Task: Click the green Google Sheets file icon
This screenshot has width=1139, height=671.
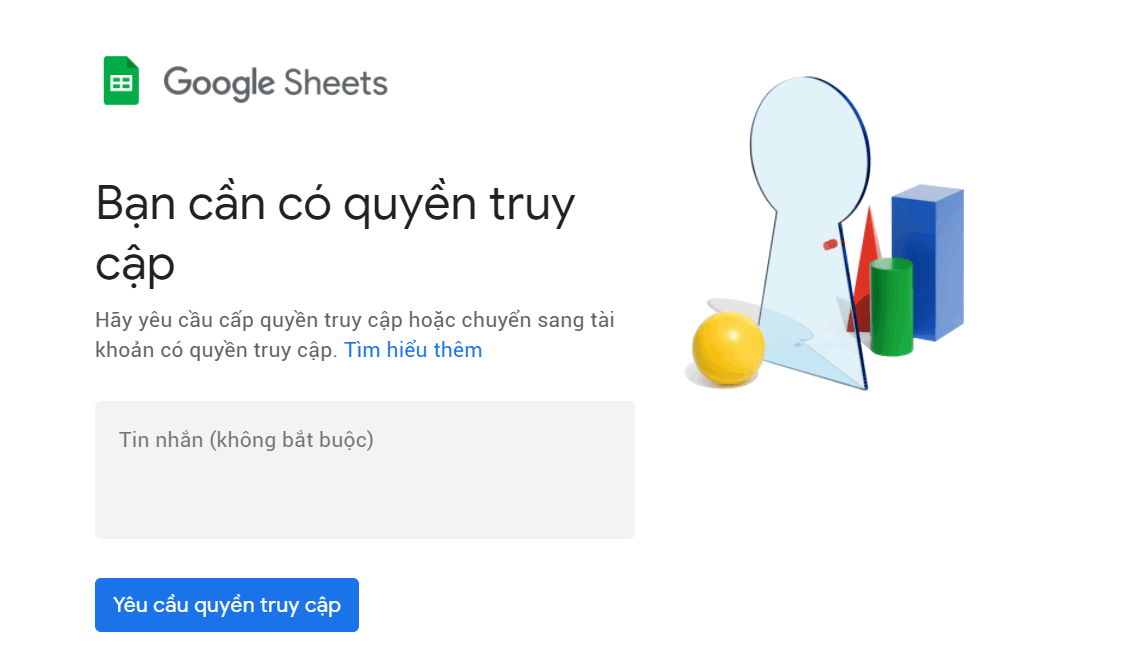Action: point(121,81)
